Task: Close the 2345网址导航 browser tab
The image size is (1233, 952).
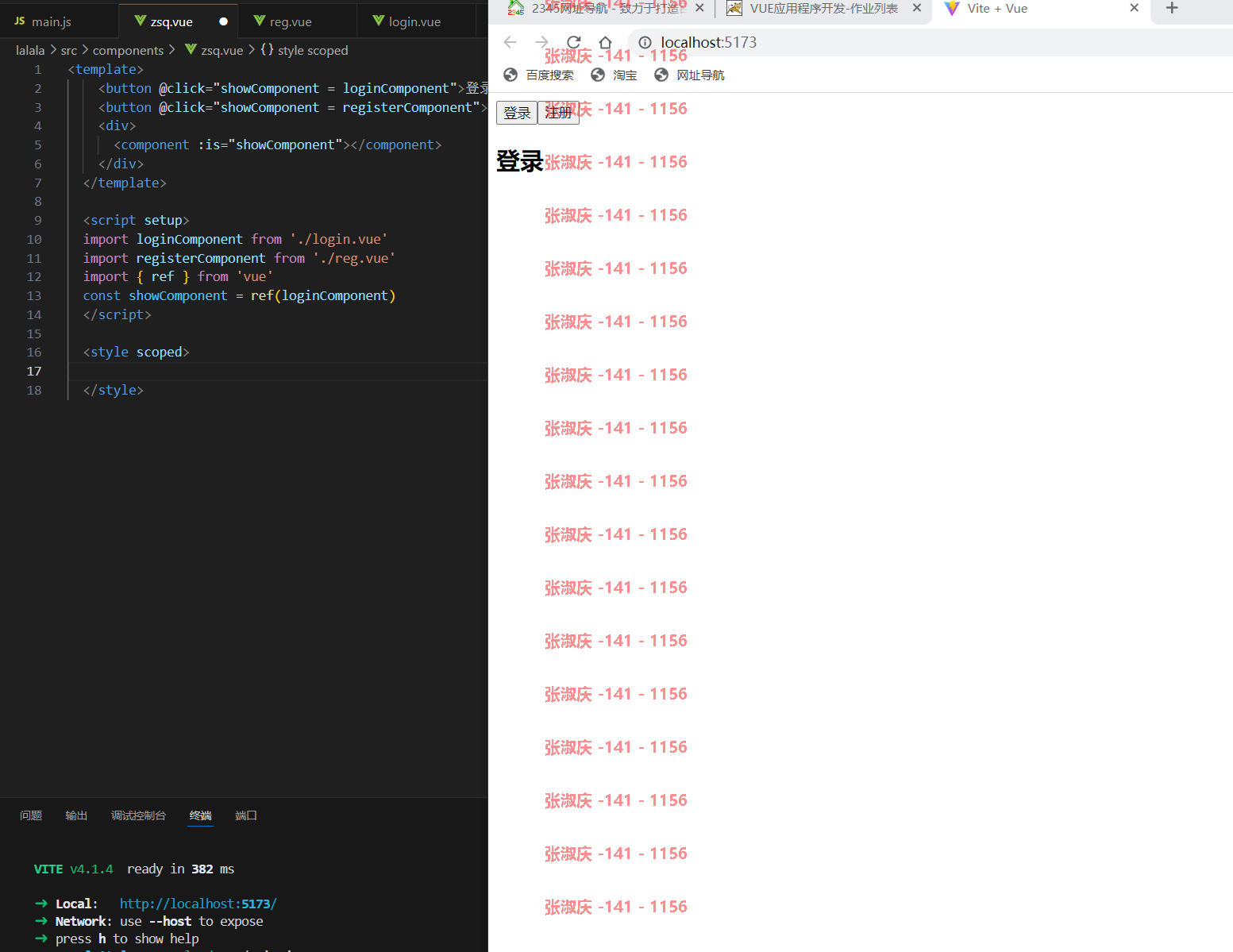Action: click(x=699, y=8)
